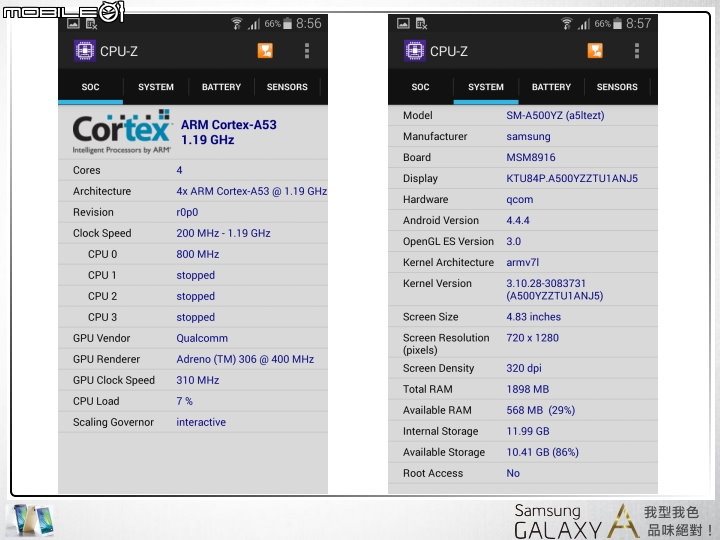Click Scaling Governor value interactive

(x=201, y=422)
